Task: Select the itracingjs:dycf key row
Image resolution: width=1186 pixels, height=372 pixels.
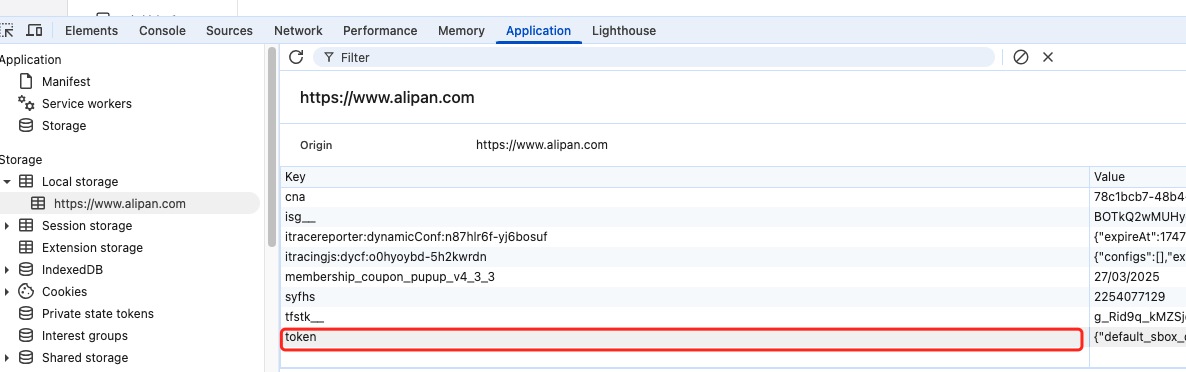Action: (685, 257)
